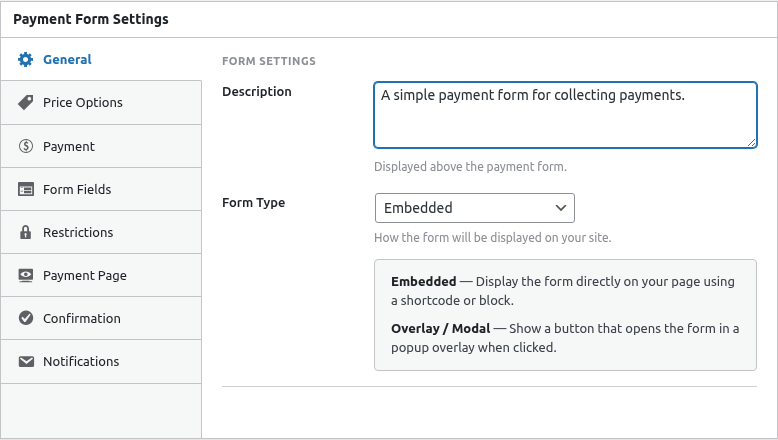Screen dimensions: 778x440
Task: Click the Payment Form Settings panel header
Action: [91, 19]
